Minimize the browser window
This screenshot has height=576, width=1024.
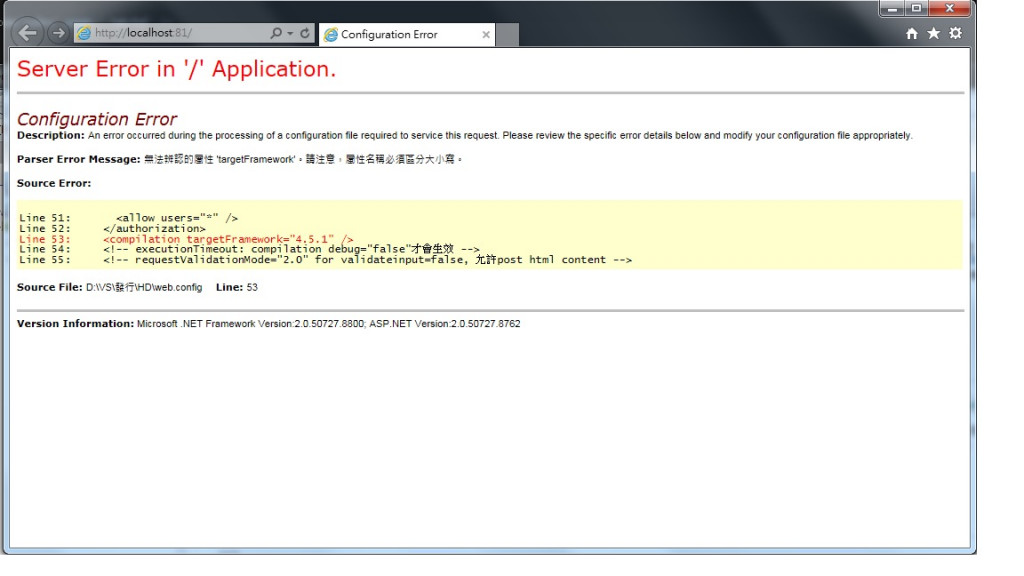pos(892,8)
